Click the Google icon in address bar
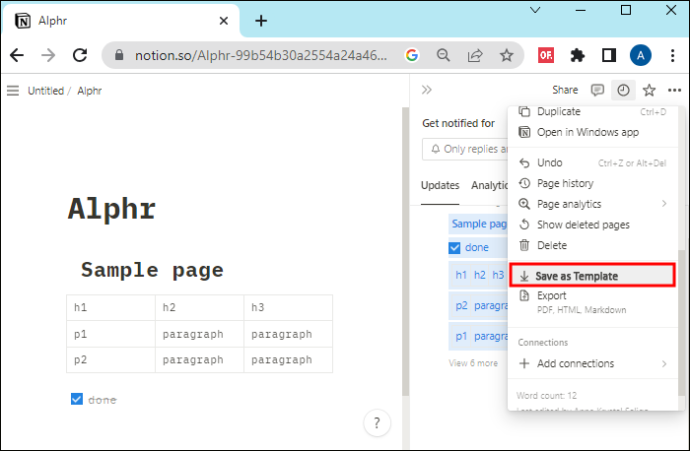 [x=412, y=55]
